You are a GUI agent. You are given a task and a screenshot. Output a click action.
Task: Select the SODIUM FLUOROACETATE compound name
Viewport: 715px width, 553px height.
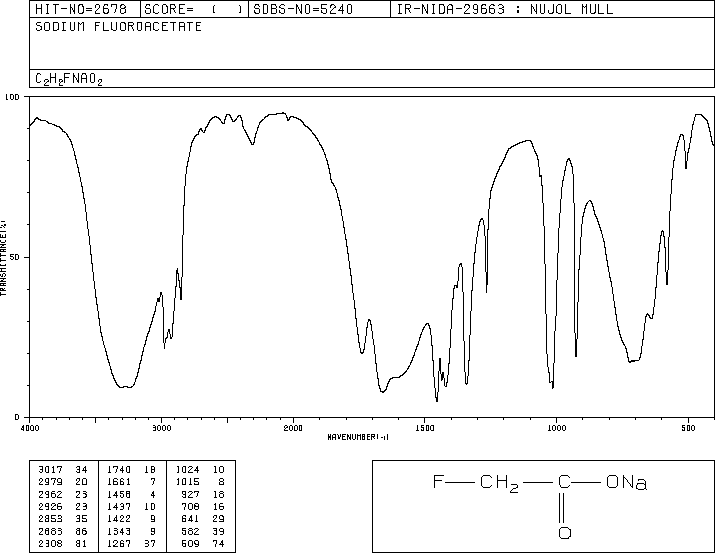point(118,26)
